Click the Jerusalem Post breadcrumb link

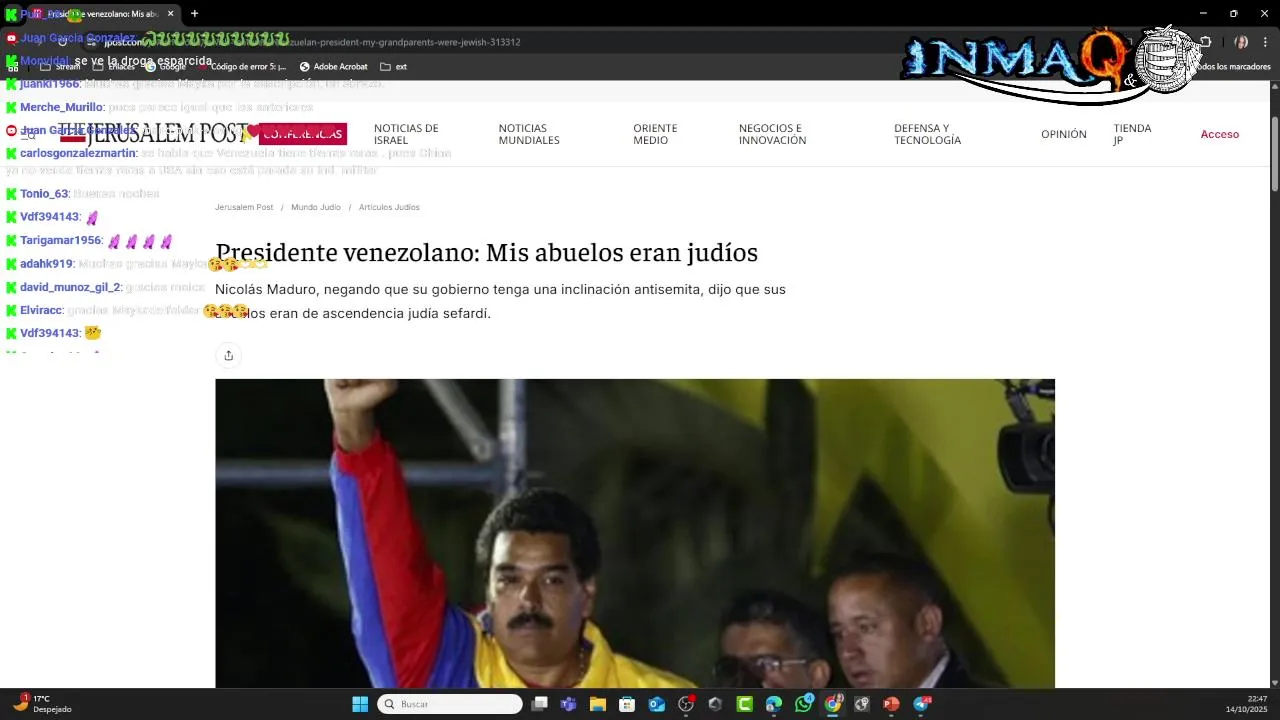[244, 207]
